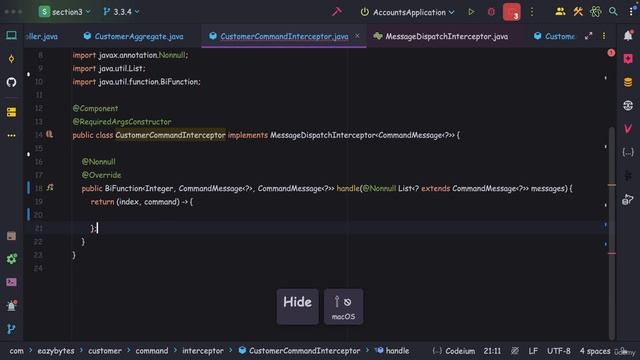This screenshot has height=360, width=640.
Task: Open the Problems alert tool window
Action: [x=11, y=305]
